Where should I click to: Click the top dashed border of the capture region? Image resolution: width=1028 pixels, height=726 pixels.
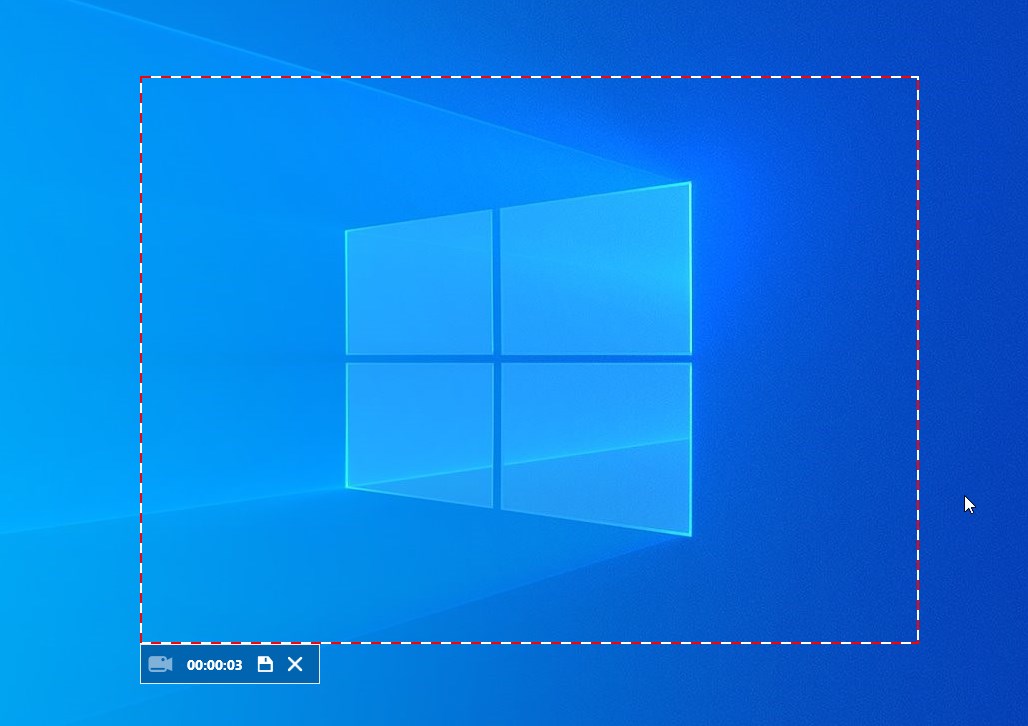530,76
